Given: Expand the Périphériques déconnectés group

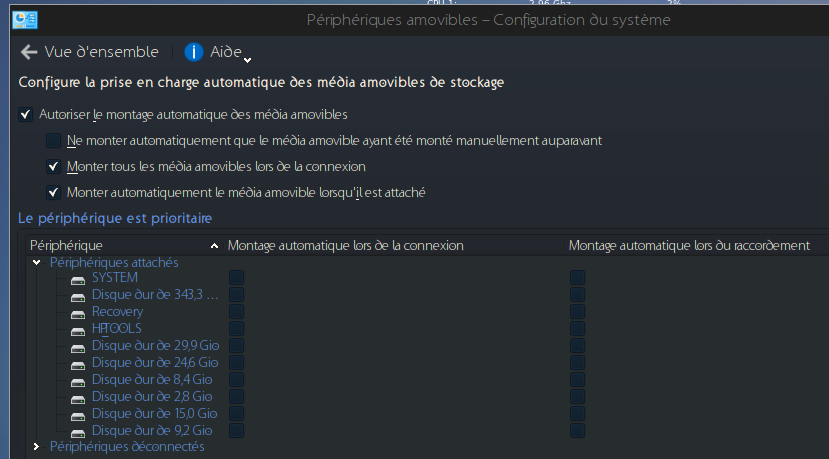Looking at the screenshot, I should (36, 447).
